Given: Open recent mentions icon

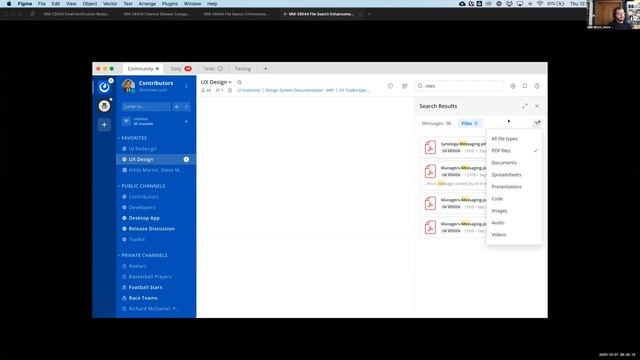Looking at the screenshot, I should click(513, 86).
